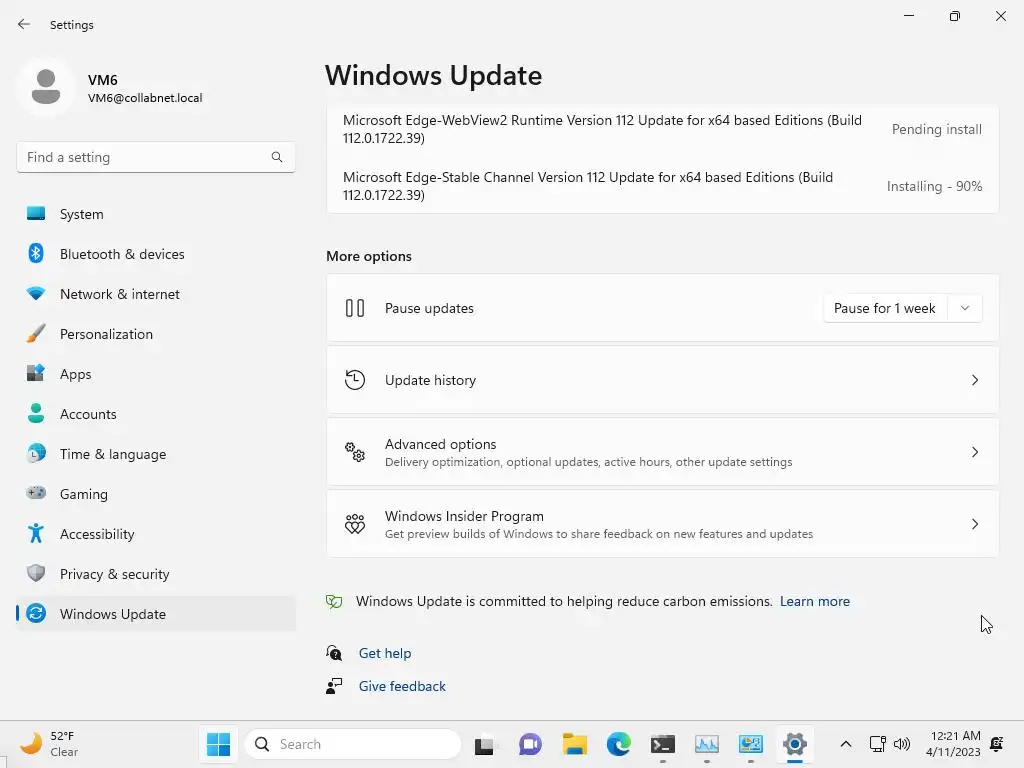
Task: Open Windows Insider Program via its chevron
Action: [x=974, y=523]
